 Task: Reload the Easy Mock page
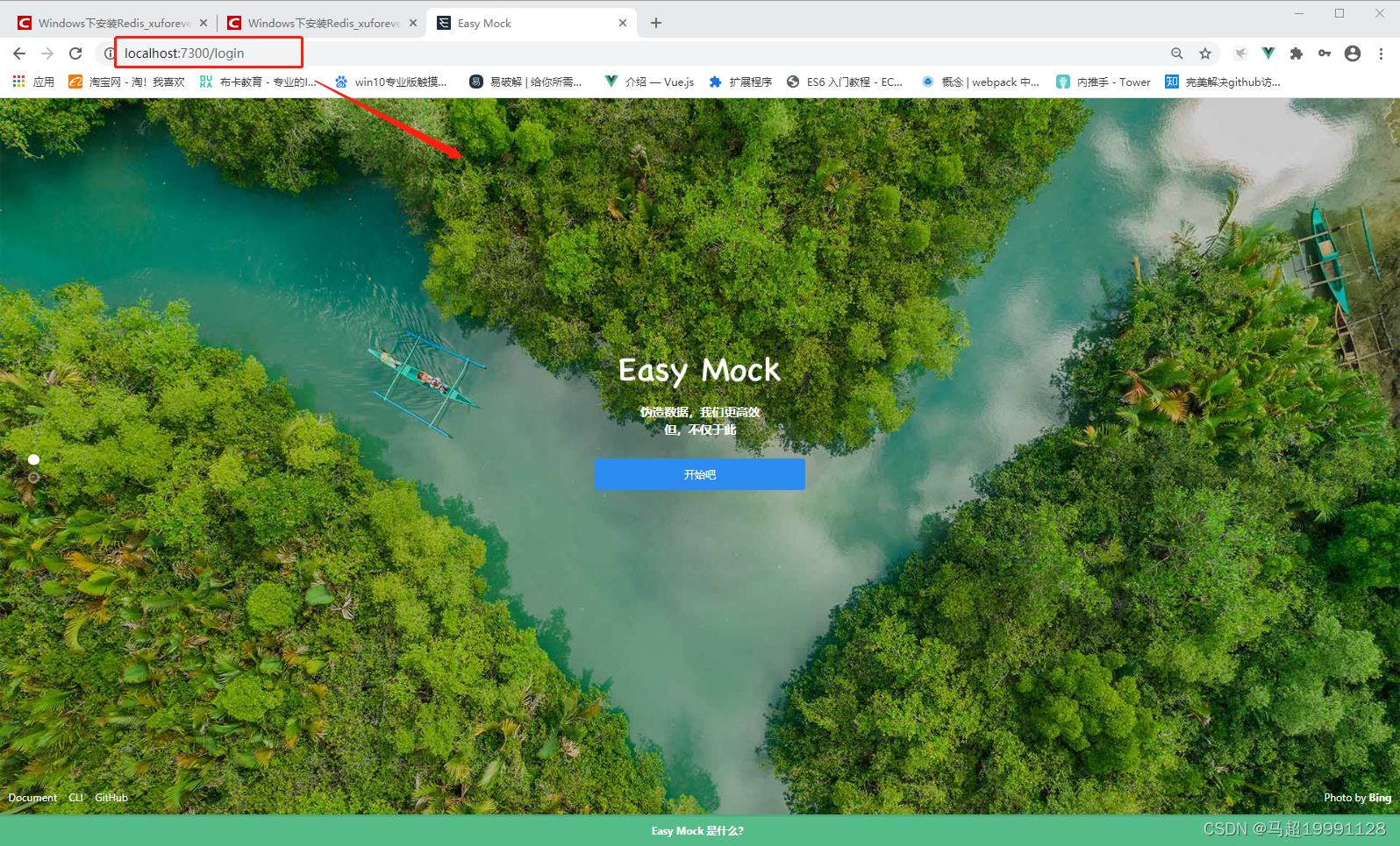click(75, 53)
